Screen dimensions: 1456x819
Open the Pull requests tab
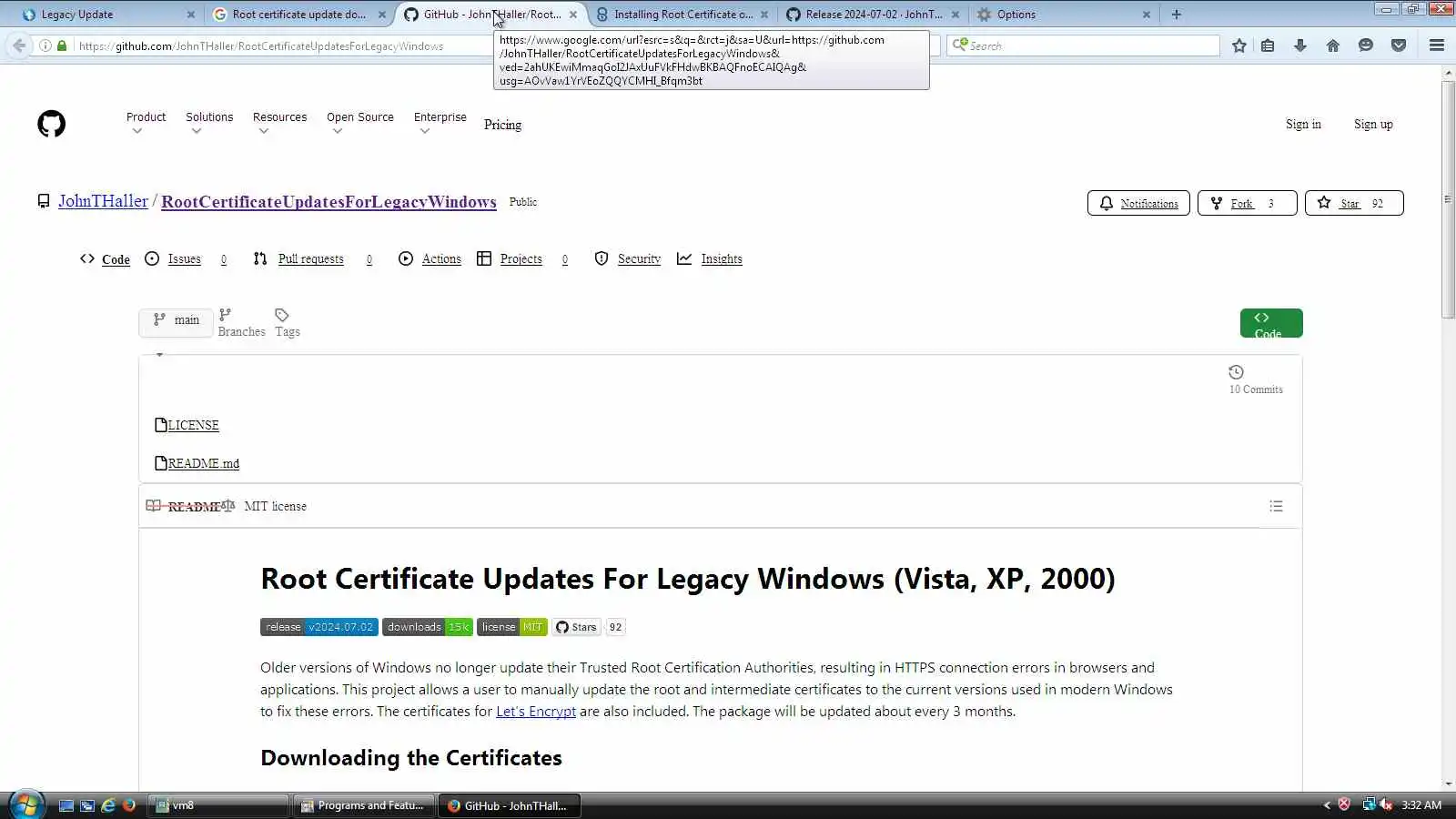tap(312, 259)
